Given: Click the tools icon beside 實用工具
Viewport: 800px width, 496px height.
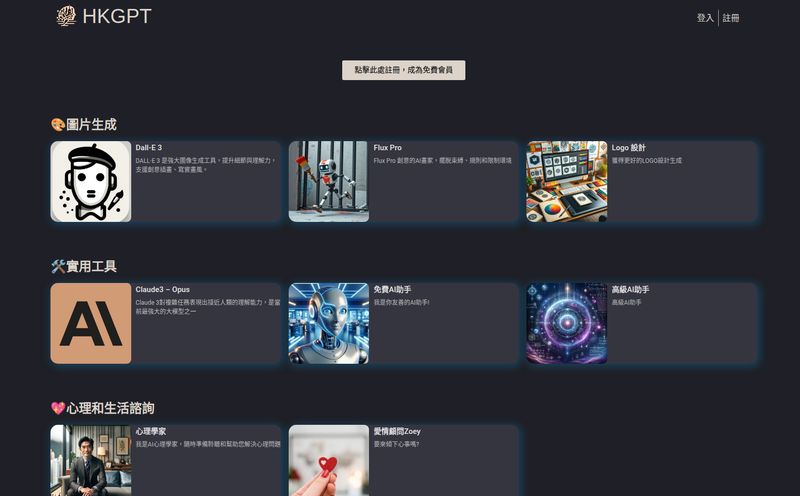Looking at the screenshot, I should (x=58, y=266).
